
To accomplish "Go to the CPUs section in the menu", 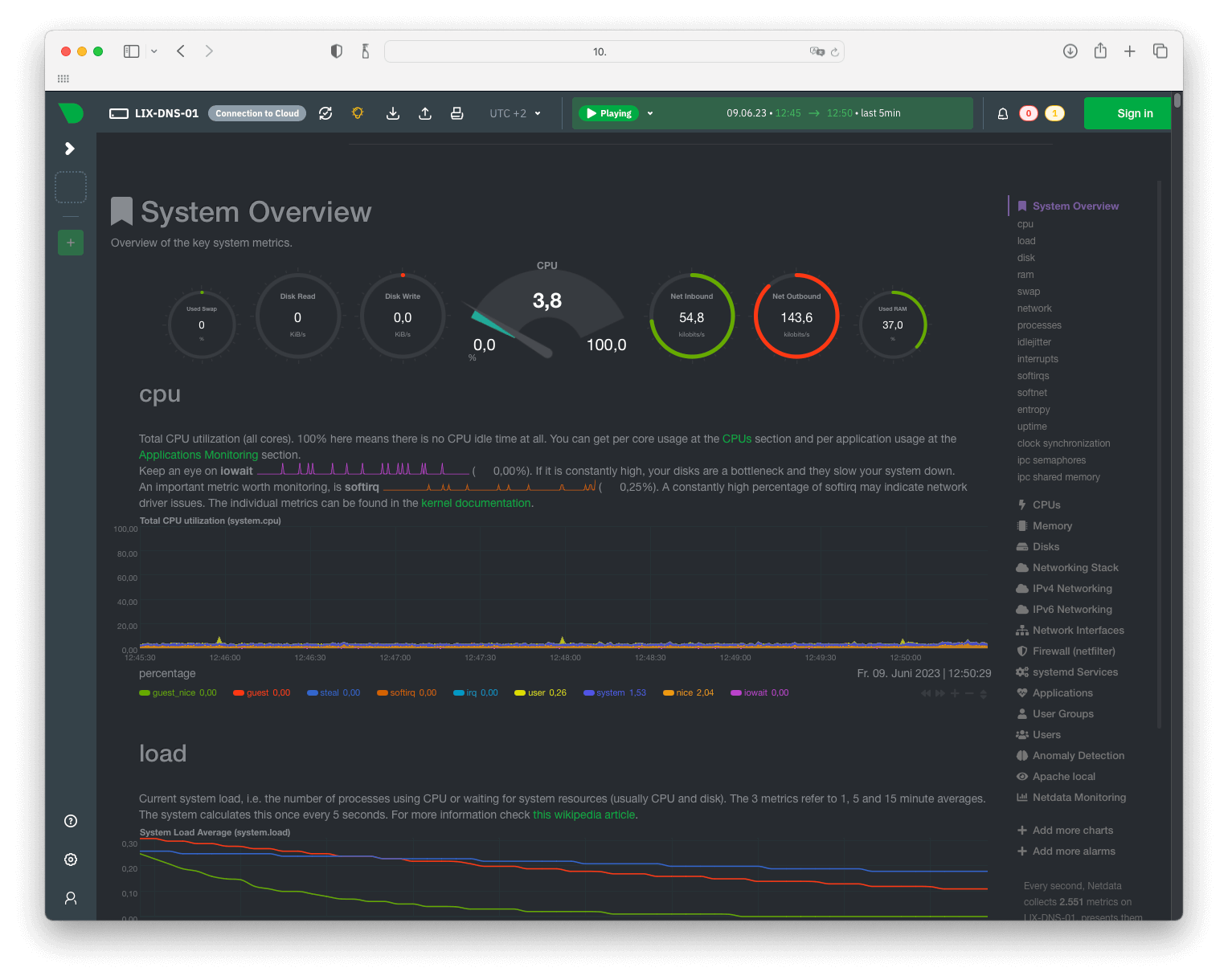I will coord(1046,504).
